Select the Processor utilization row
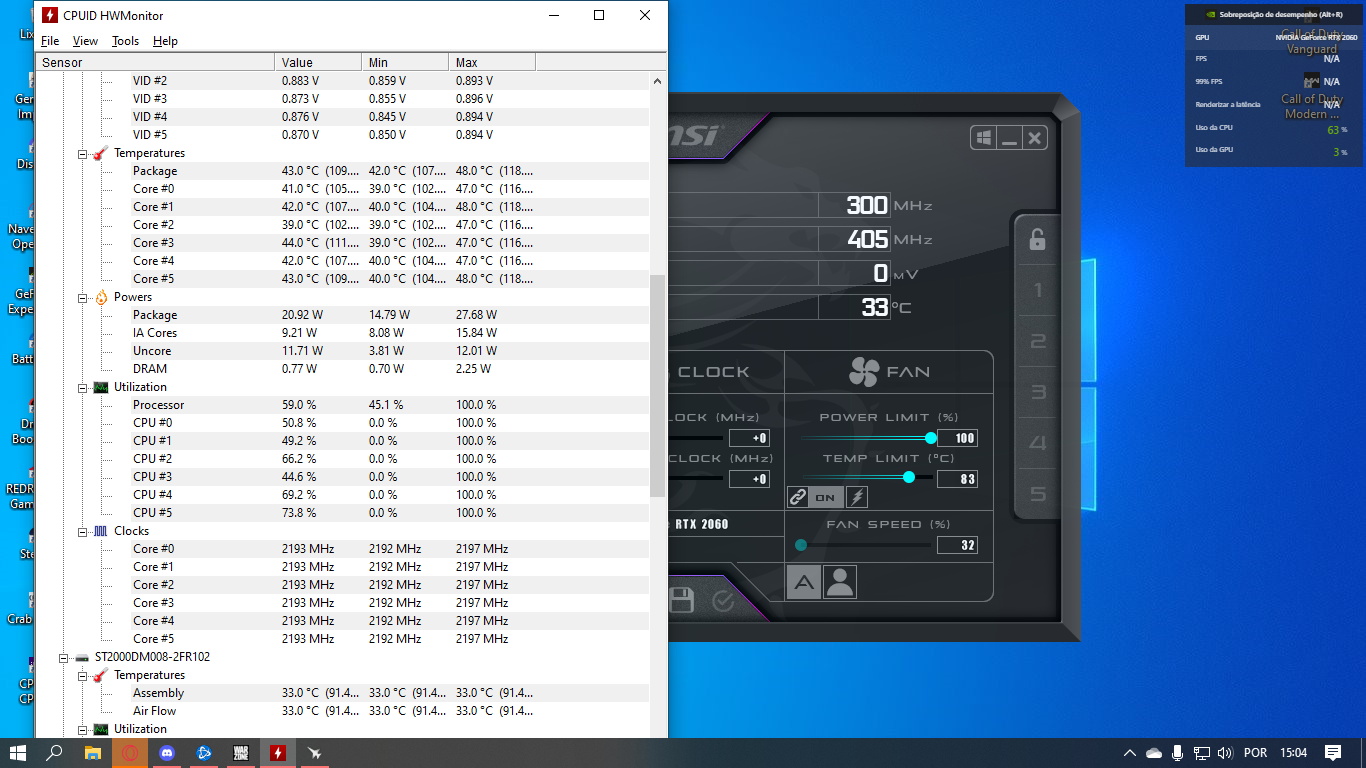This screenshot has width=1366, height=768. [342, 405]
